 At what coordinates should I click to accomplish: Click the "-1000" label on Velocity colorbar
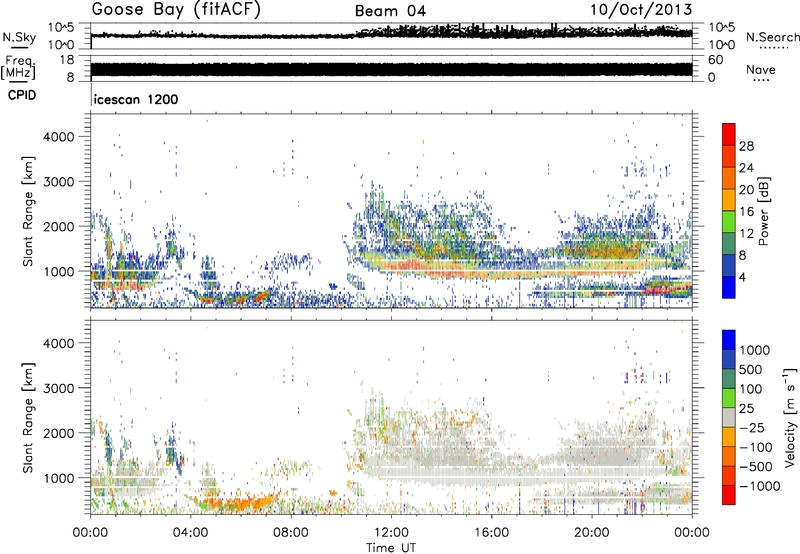tap(760, 486)
